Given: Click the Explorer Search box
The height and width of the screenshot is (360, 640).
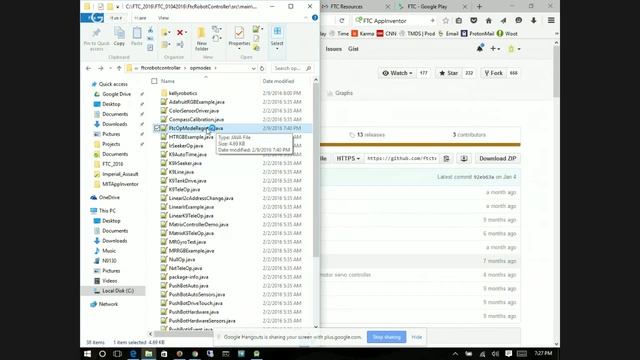Looking at the screenshot, I should coord(292,68).
